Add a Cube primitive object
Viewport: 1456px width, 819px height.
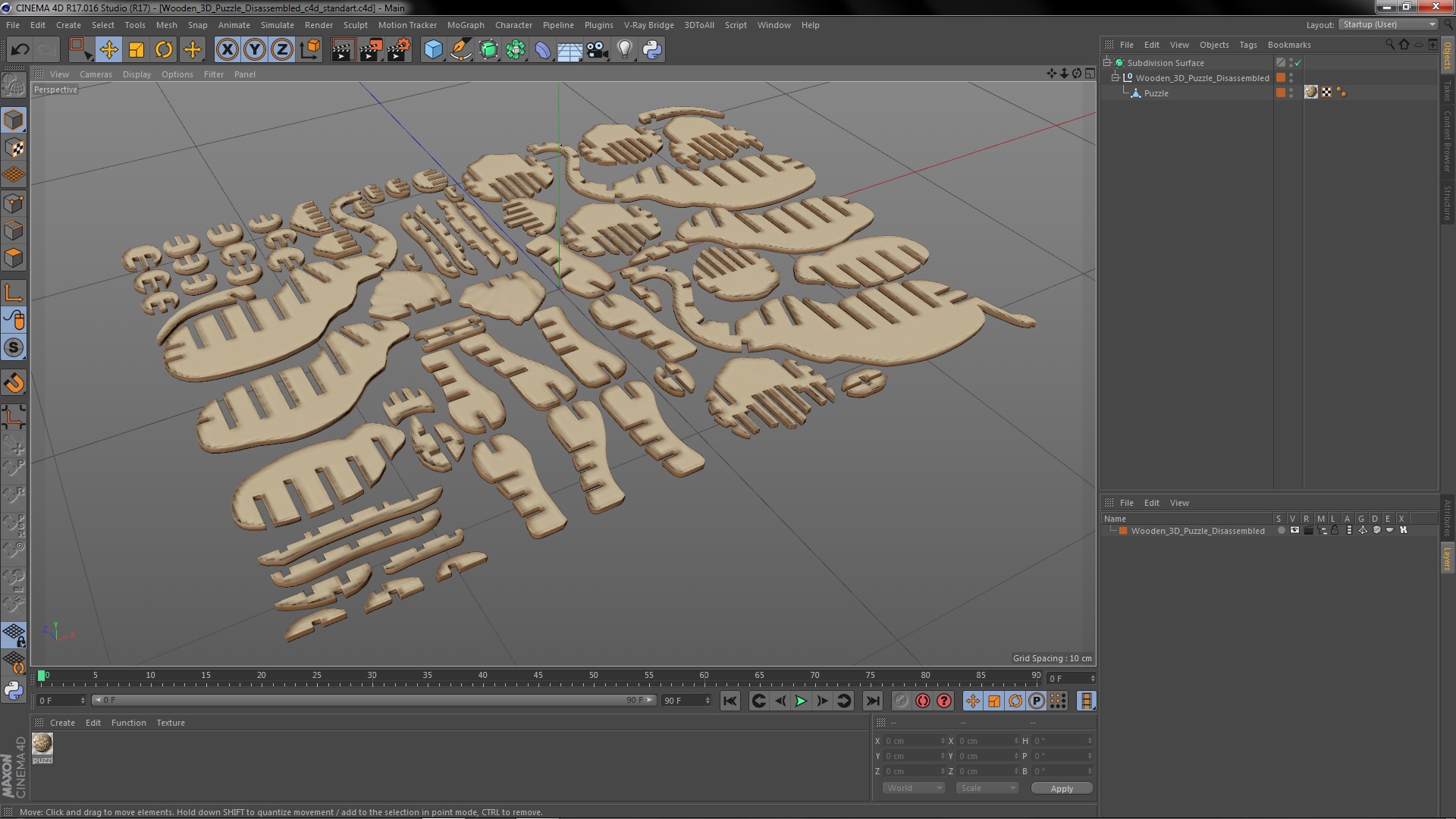433,50
